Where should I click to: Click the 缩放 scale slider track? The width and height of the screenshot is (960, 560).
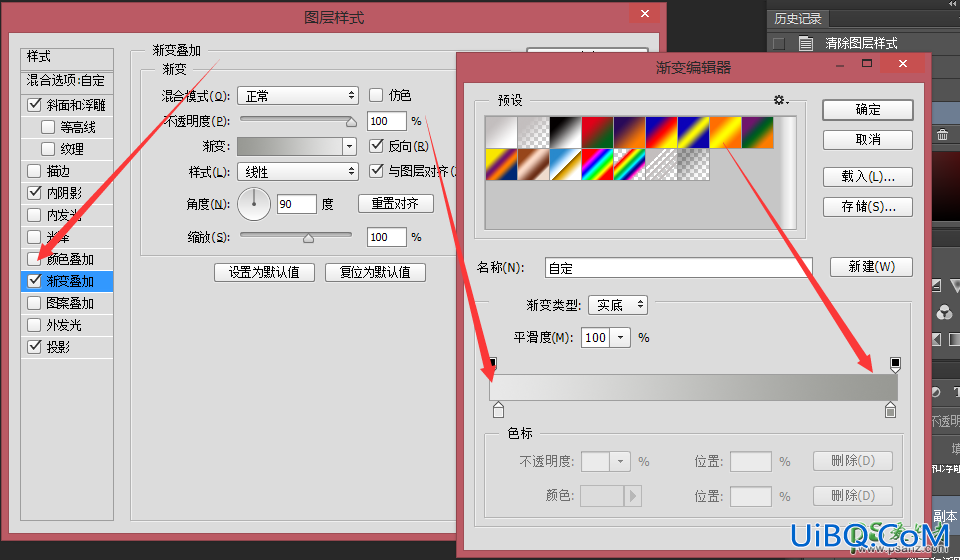tap(296, 236)
